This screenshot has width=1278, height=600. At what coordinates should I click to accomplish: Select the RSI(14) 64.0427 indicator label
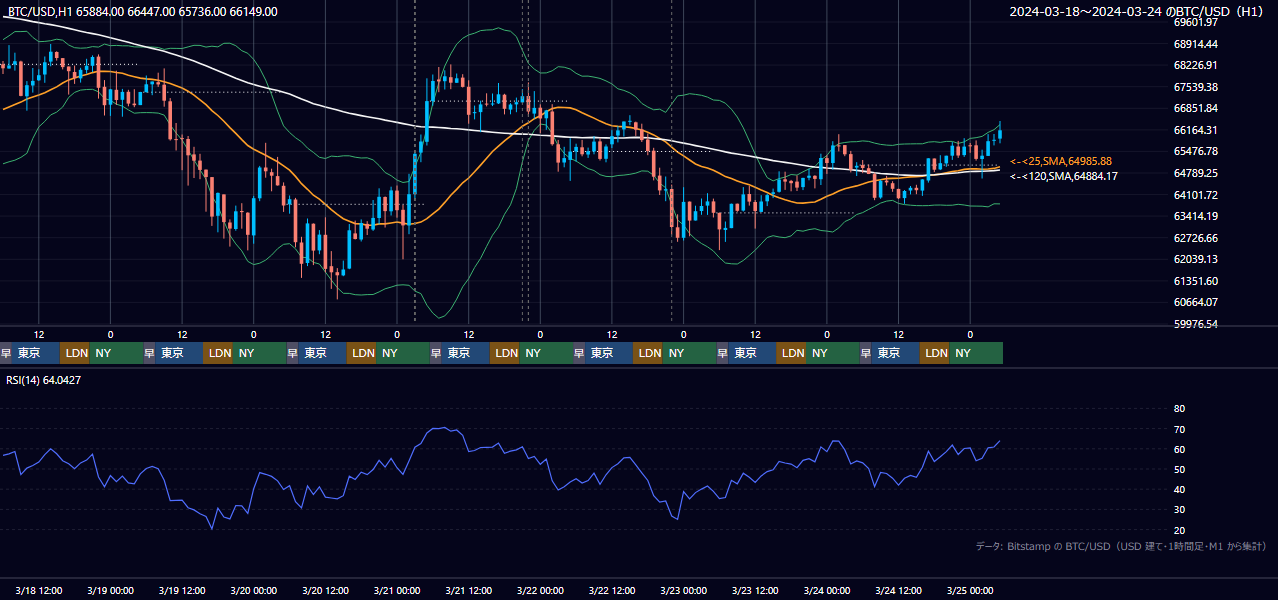click(x=44, y=380)
